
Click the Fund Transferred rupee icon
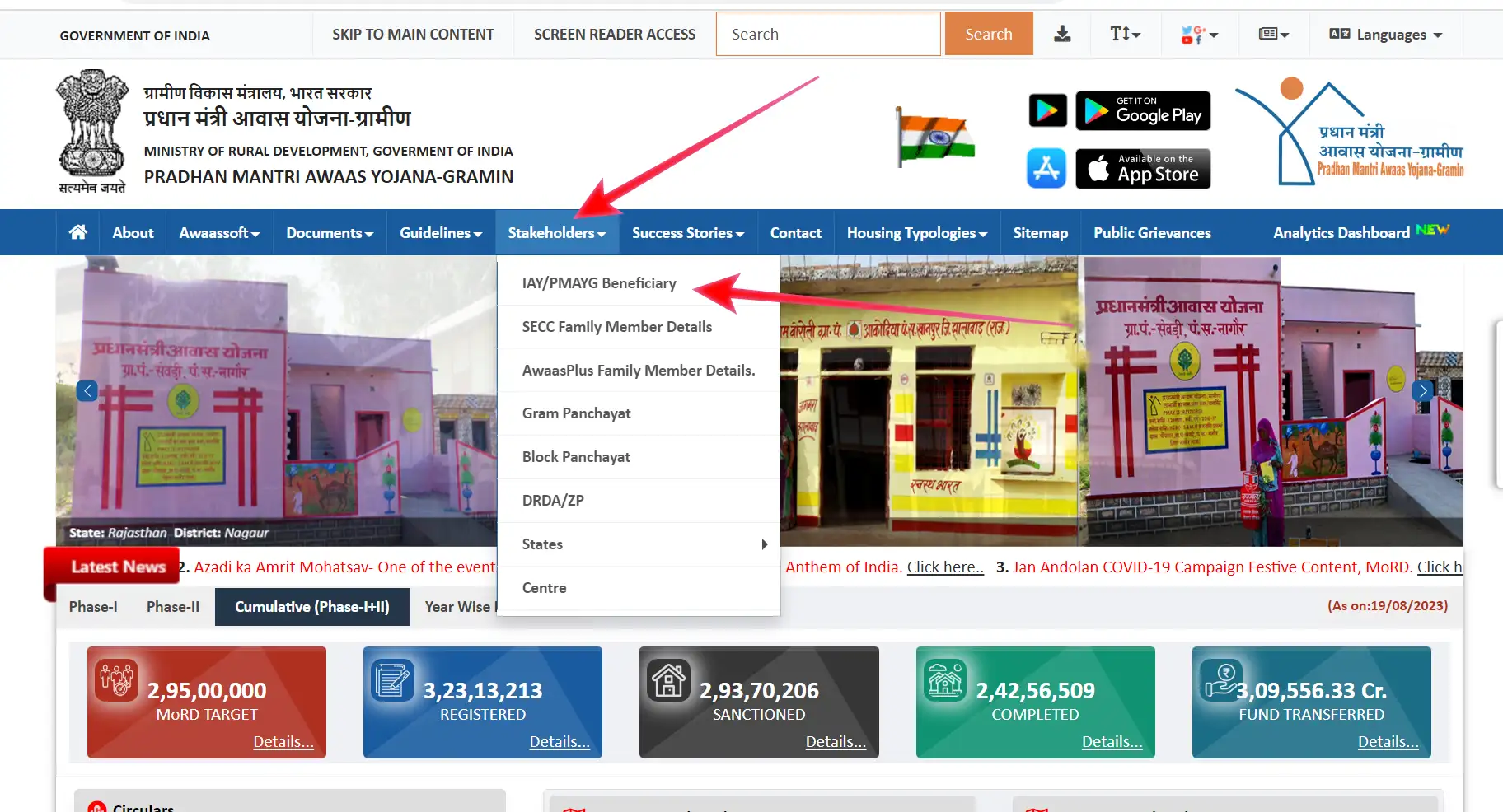[1221, 679]
